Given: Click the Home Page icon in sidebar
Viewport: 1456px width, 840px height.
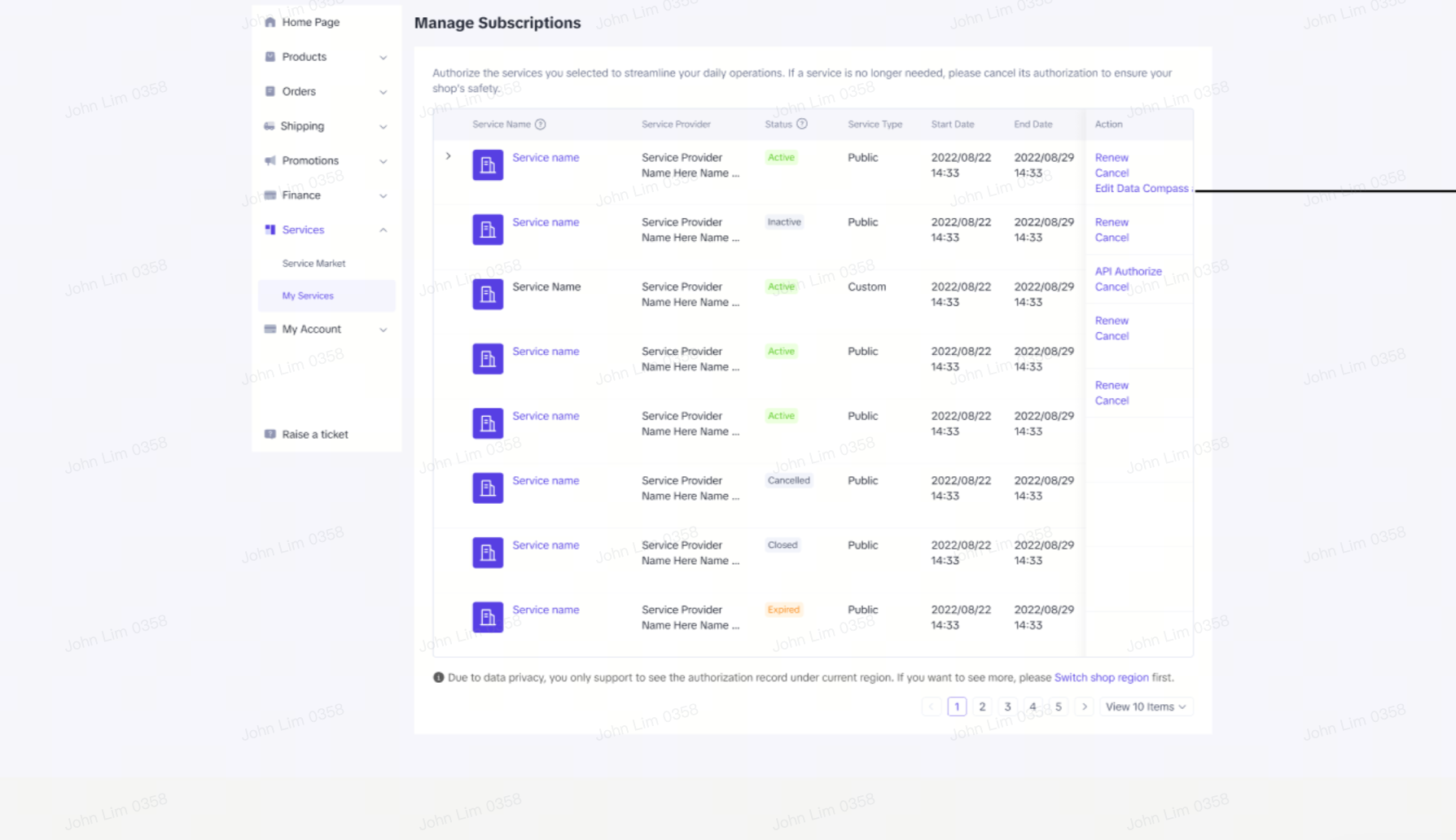Looking at the screenshot, I should [270, 22].
